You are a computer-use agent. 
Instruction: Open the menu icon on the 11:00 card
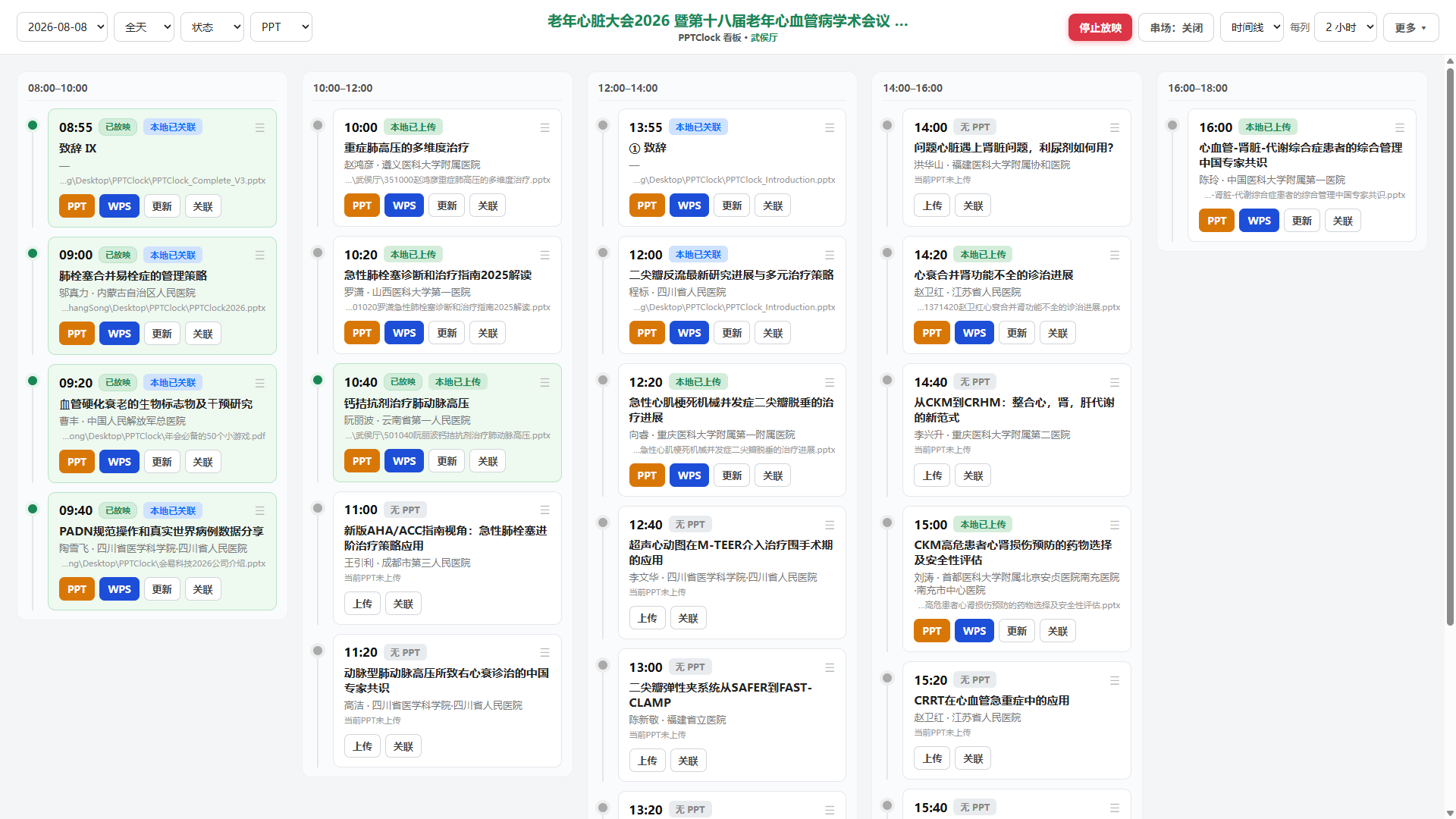pyautogui.click(x=544, y=510)
